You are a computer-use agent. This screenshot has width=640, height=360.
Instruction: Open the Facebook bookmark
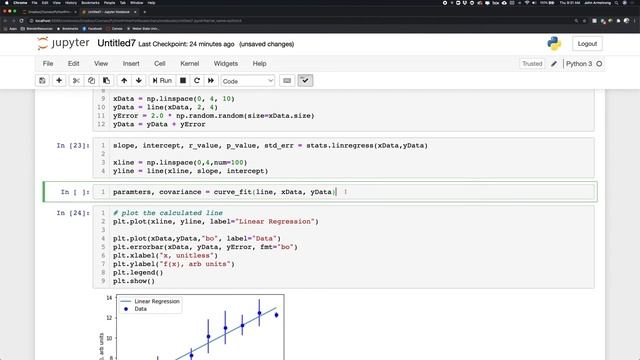[x=92, y=29]
